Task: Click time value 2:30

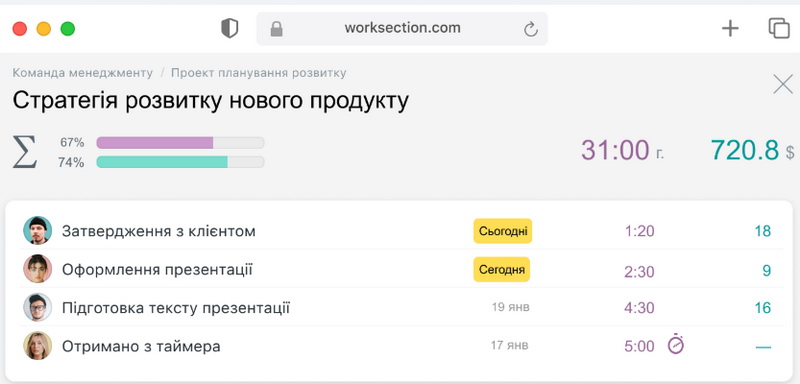Action: 639,271
